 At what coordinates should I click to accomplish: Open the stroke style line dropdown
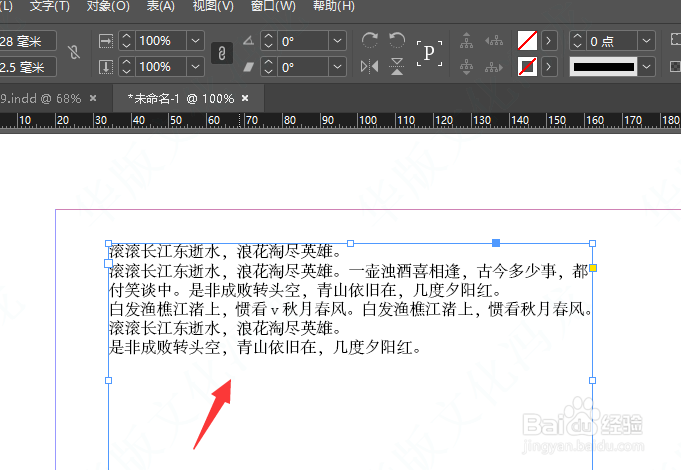(647, 67)
